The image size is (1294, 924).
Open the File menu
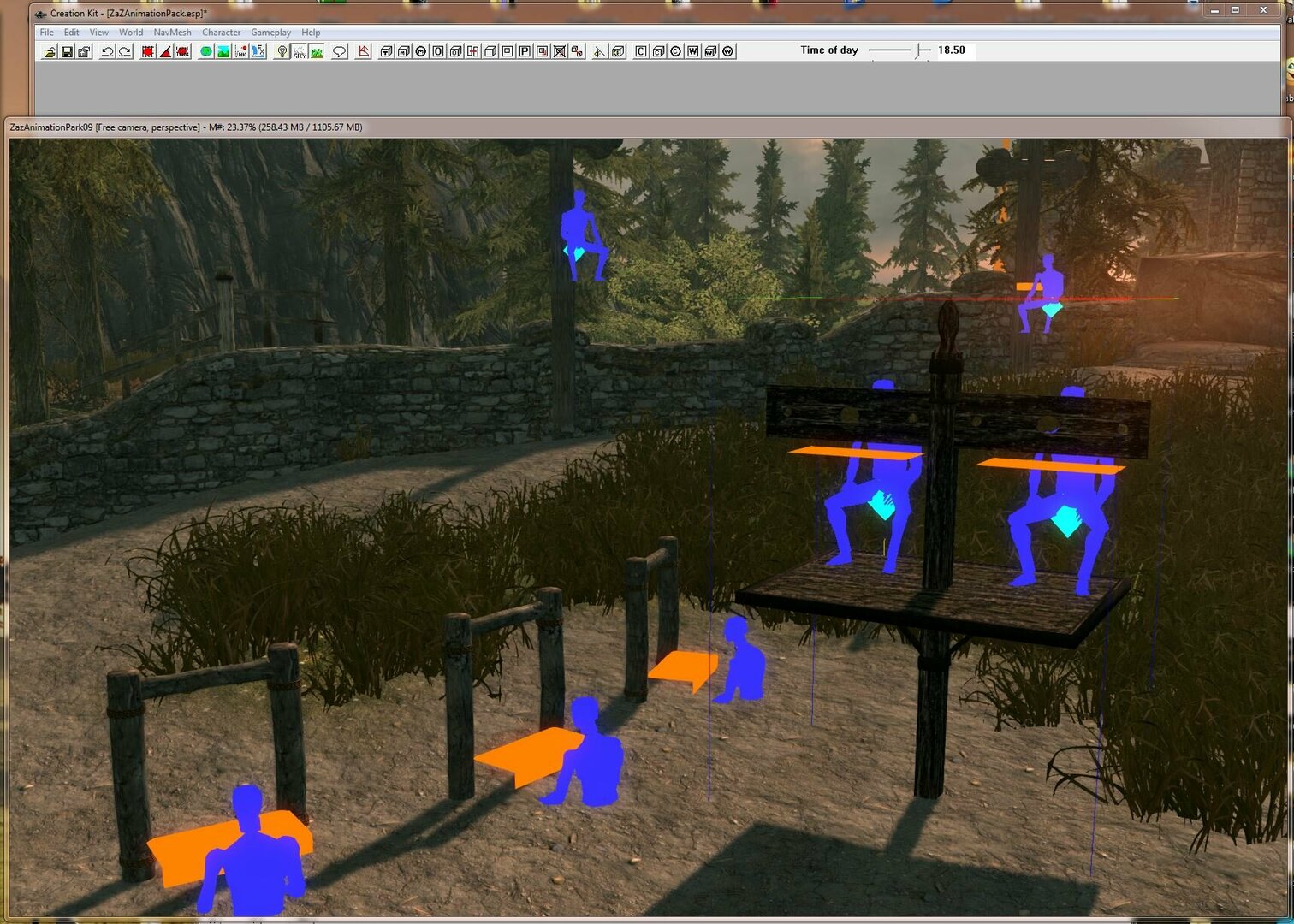pos(47,33)
